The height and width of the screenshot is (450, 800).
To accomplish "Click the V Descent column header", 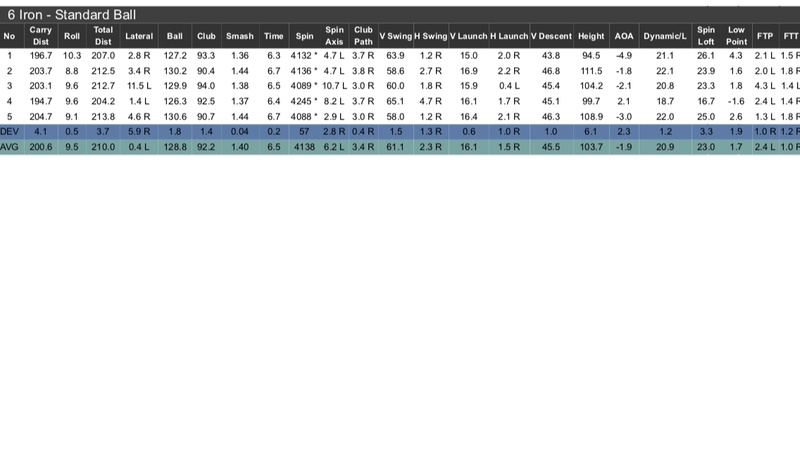I will tap(551, 36).
